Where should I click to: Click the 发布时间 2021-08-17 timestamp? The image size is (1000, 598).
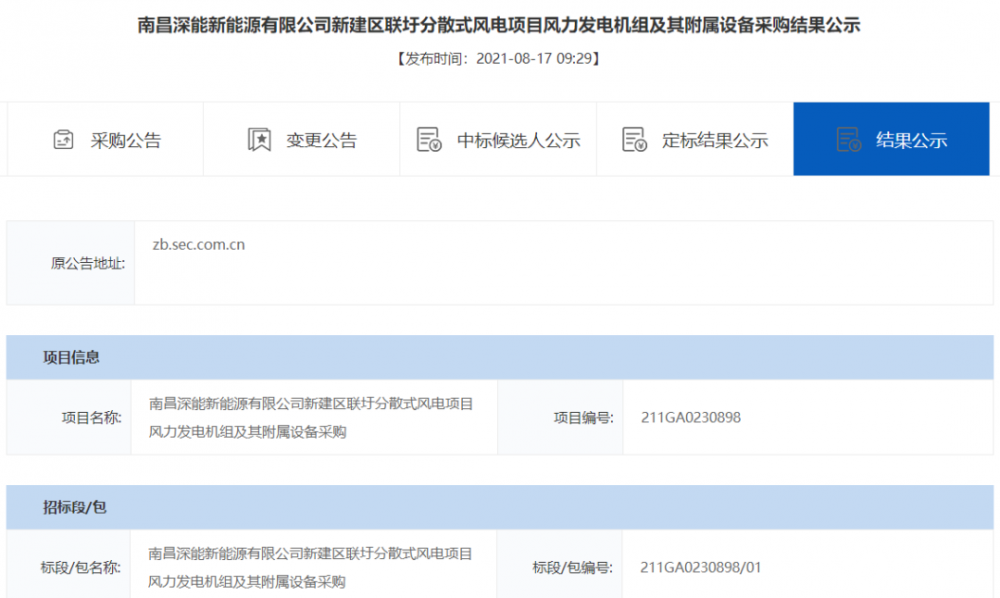[x=499, y=59]
